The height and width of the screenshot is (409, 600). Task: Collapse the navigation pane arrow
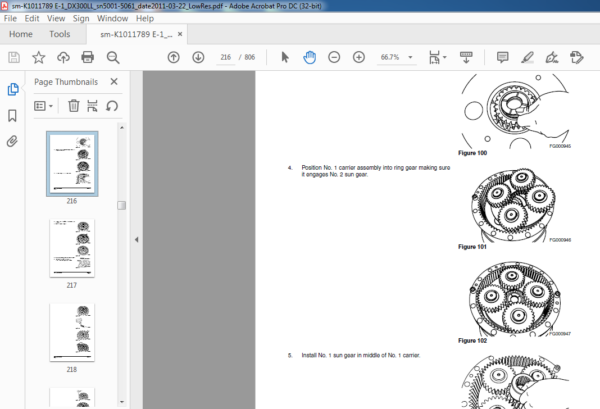[137, 240]
